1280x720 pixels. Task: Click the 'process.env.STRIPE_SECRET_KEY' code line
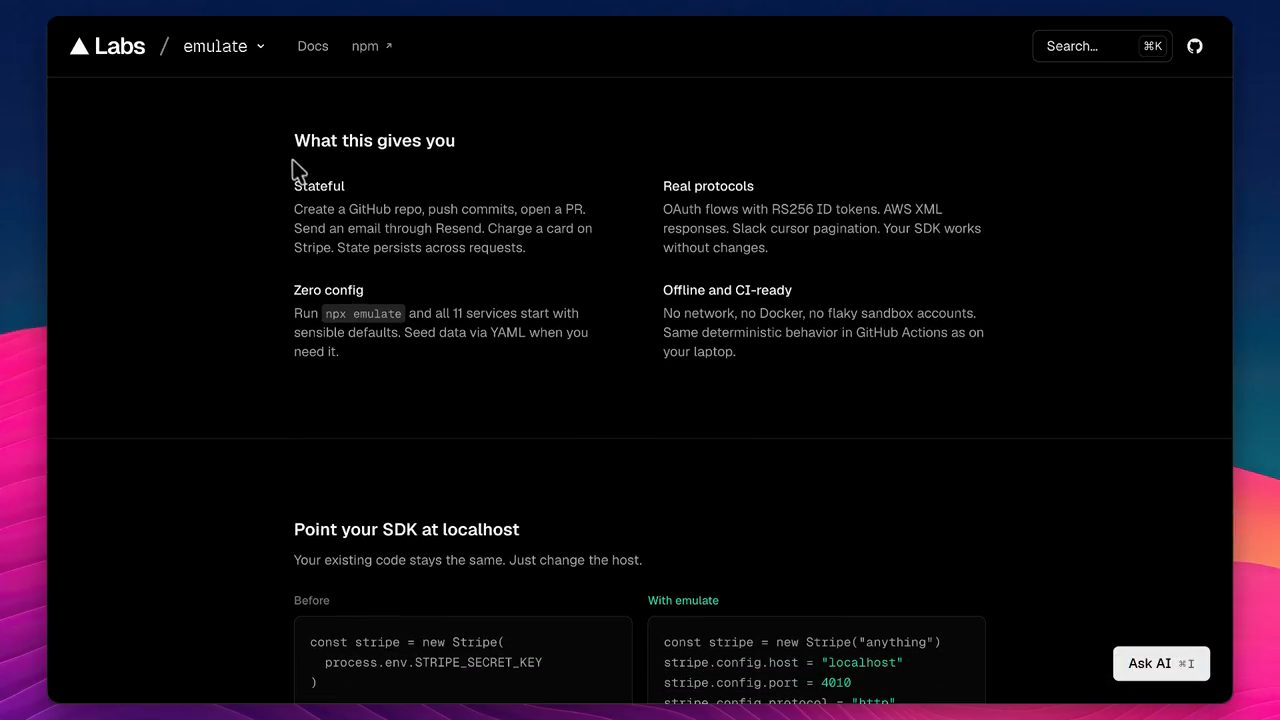(x=434, y=662)
